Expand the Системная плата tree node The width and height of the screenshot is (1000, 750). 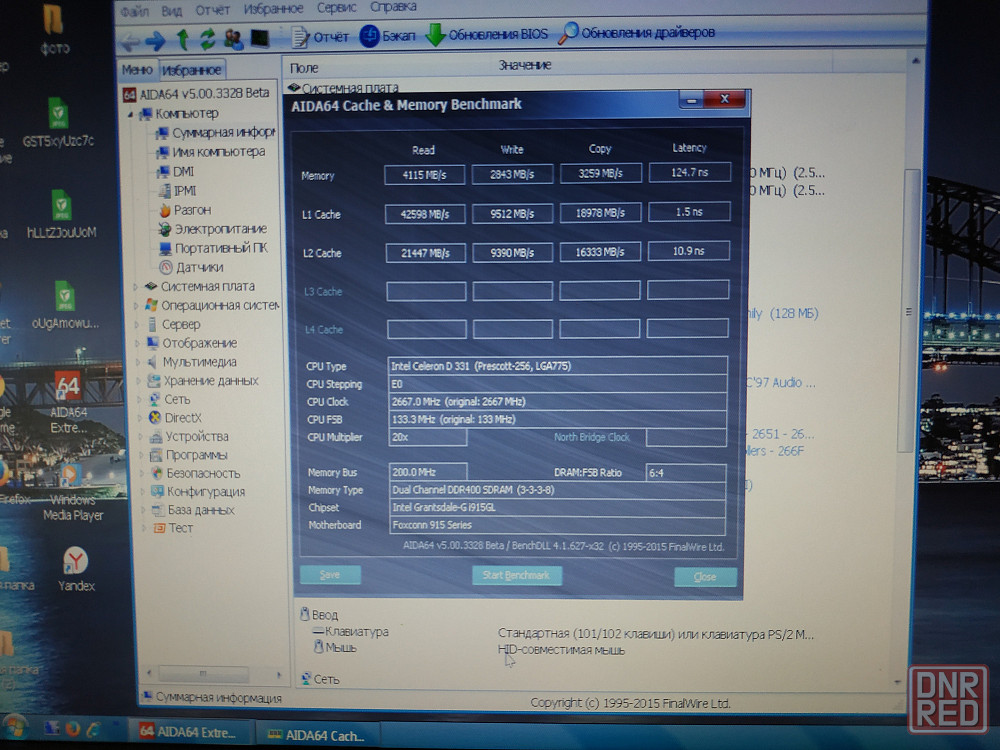(136, 286)
